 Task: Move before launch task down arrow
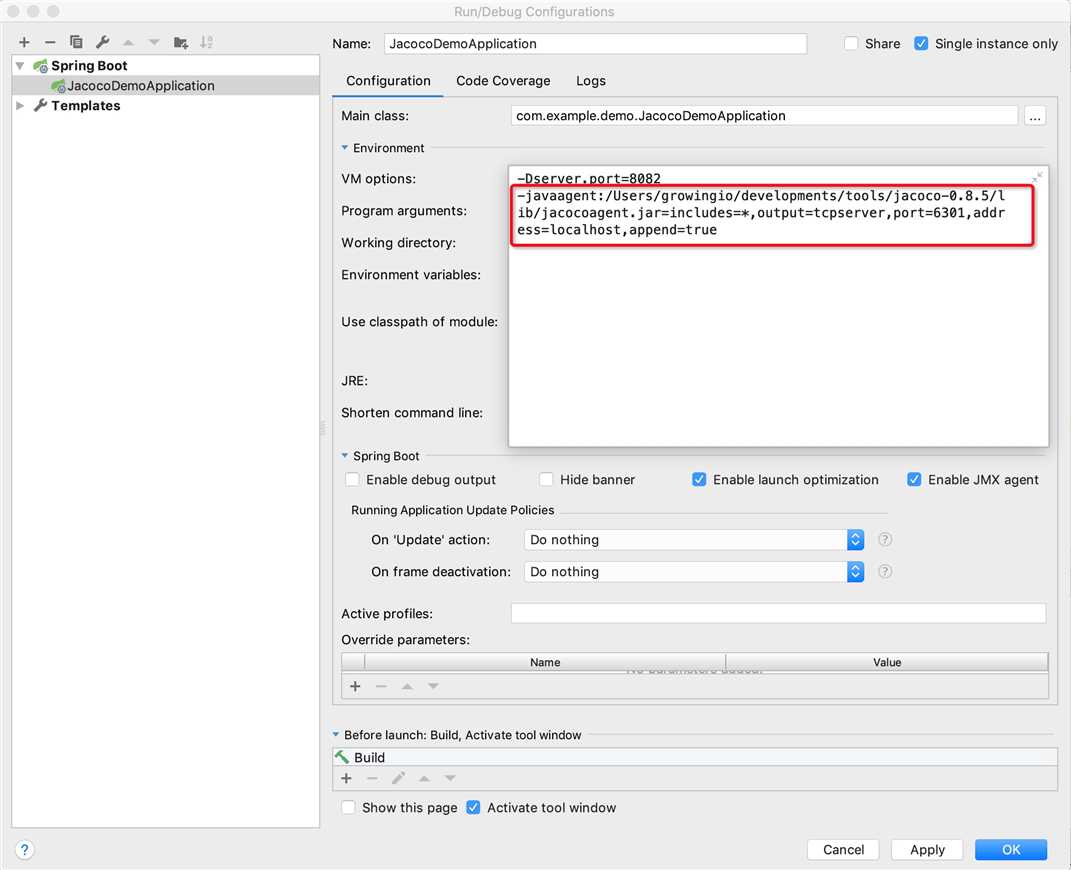click(450, 778)
